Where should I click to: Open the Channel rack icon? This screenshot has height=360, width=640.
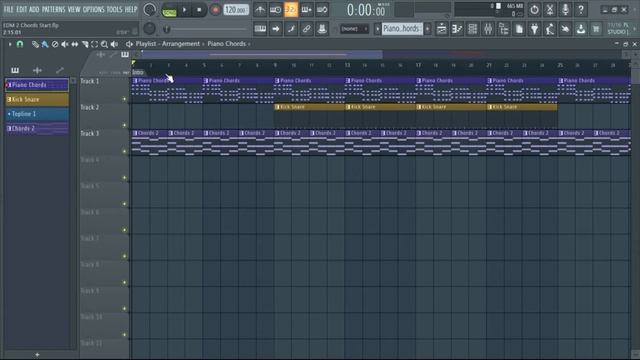click(x=473, y=29)
